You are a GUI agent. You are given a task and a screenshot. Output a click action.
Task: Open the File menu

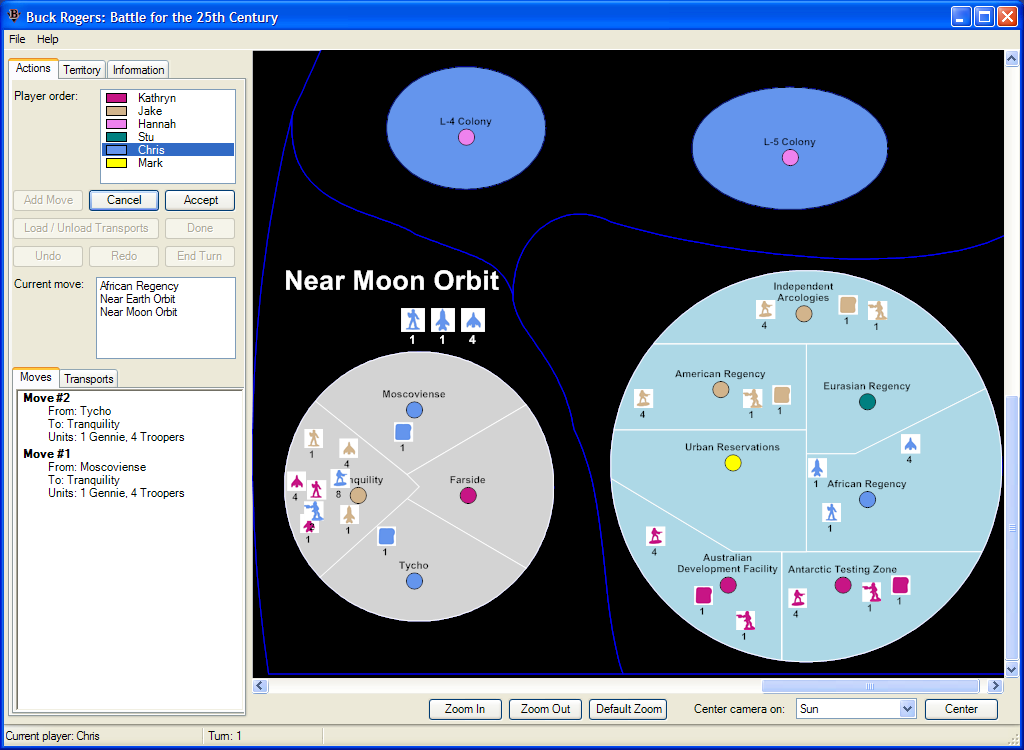(17, 39)
